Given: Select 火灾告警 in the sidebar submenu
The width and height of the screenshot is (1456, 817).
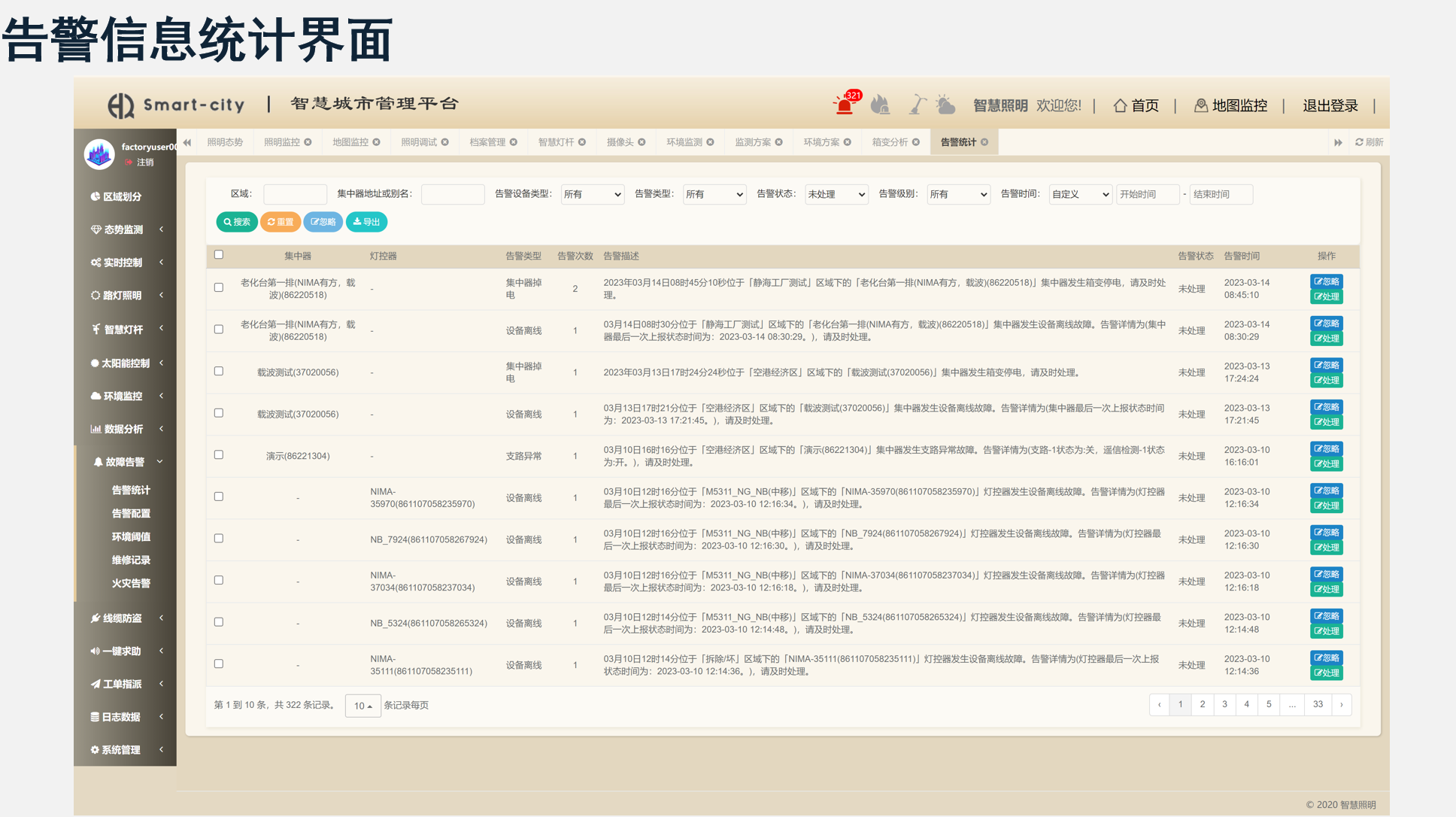Looking at the screenshot, I should pyautogui.click(x=131, y=583).
